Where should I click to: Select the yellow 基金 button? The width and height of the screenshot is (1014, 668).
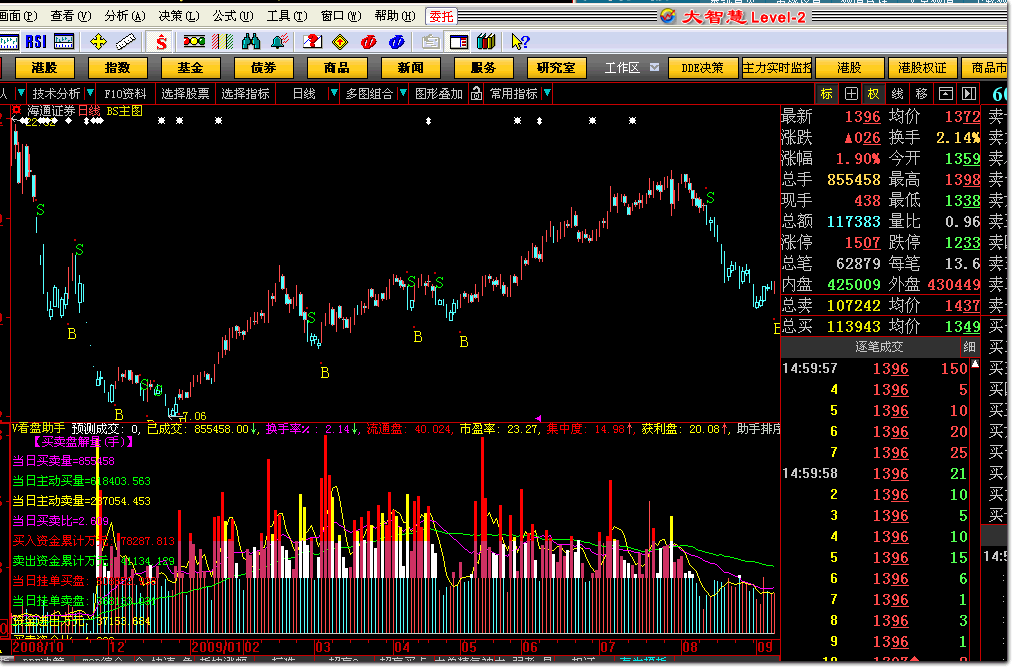click(x=190, y=68)
